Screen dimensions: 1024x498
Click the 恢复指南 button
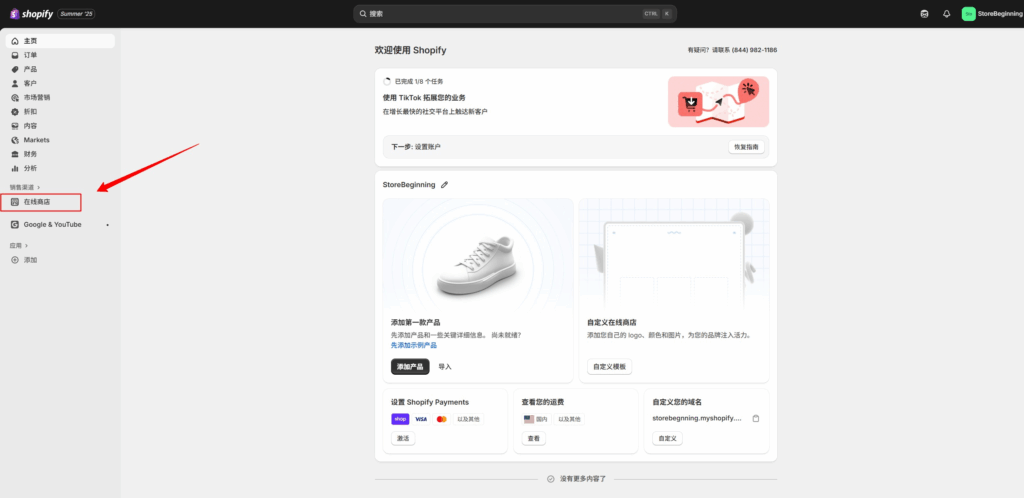[746, 147]
